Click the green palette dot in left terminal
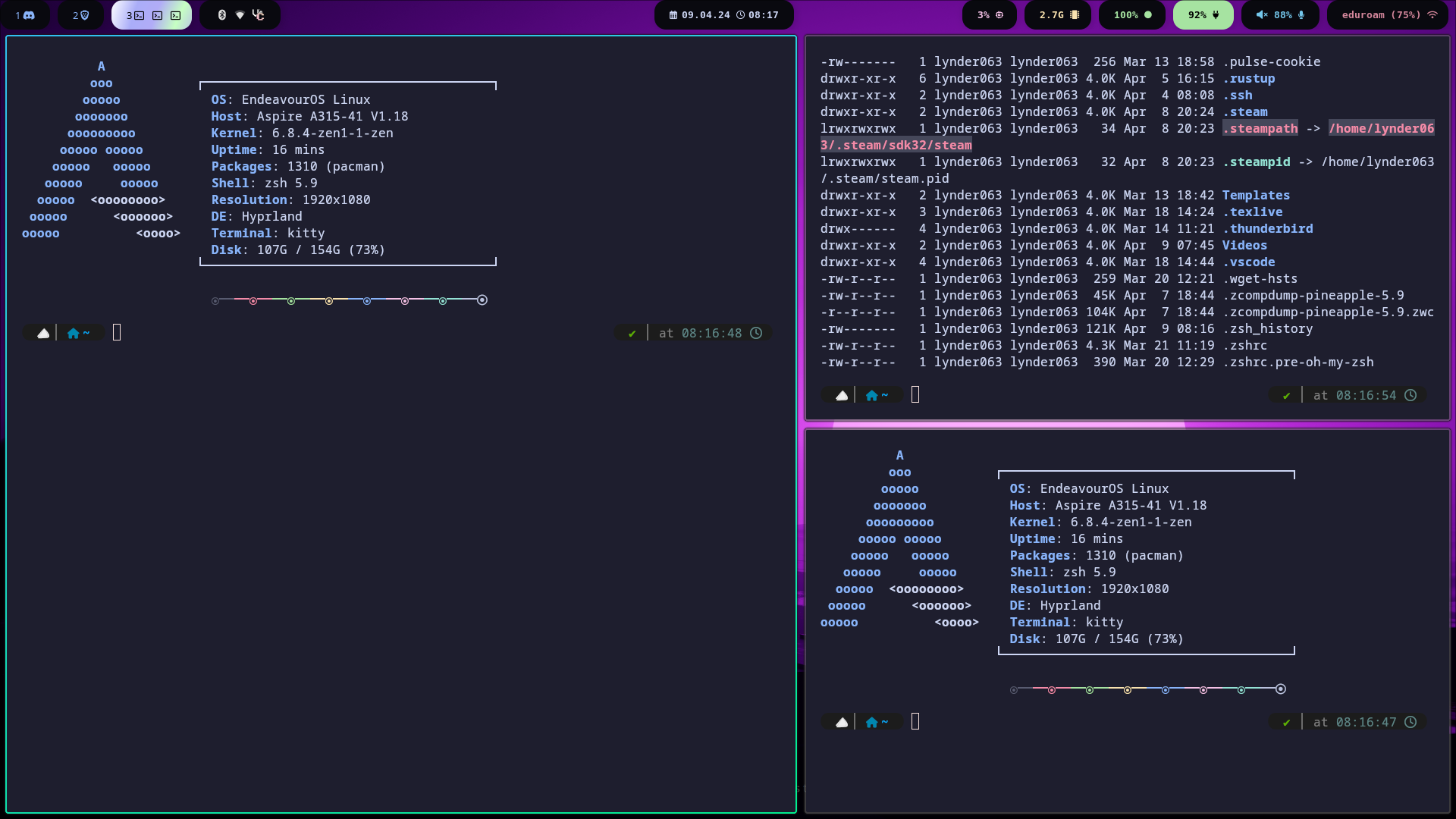The height and width of the screenshot is (819, 1456). point(291,301)
